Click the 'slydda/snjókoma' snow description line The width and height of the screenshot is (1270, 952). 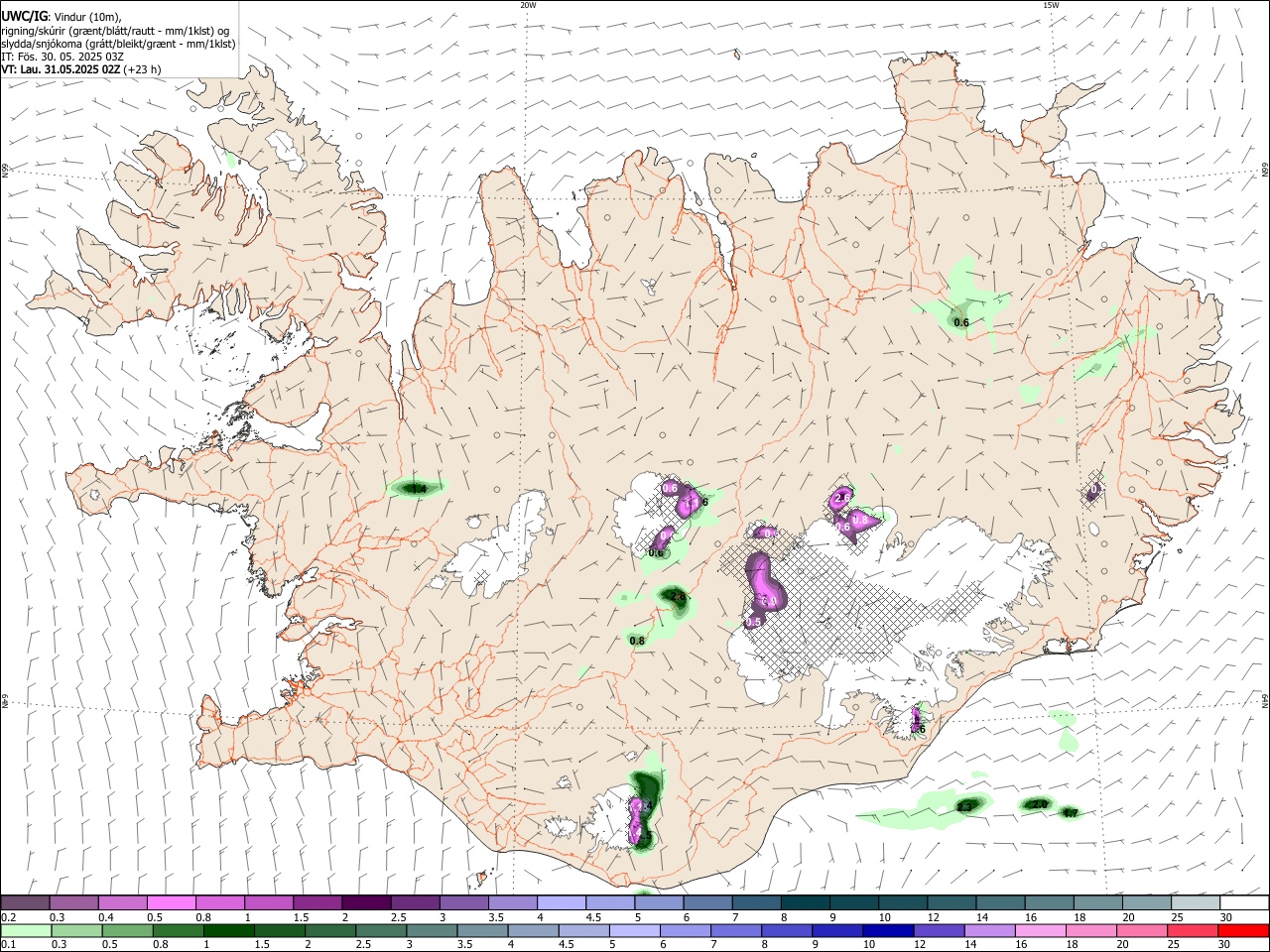[118, 44]
